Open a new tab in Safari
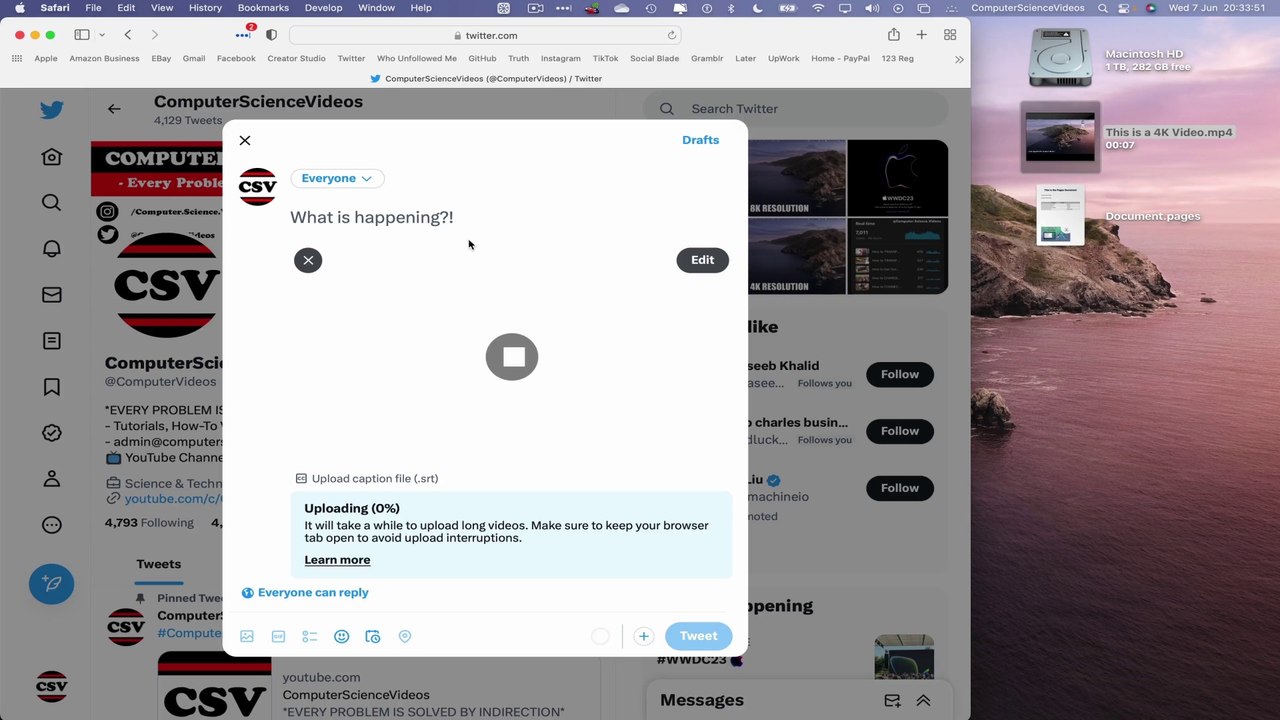Screen dimensions: 1280x720 point(921,35)
